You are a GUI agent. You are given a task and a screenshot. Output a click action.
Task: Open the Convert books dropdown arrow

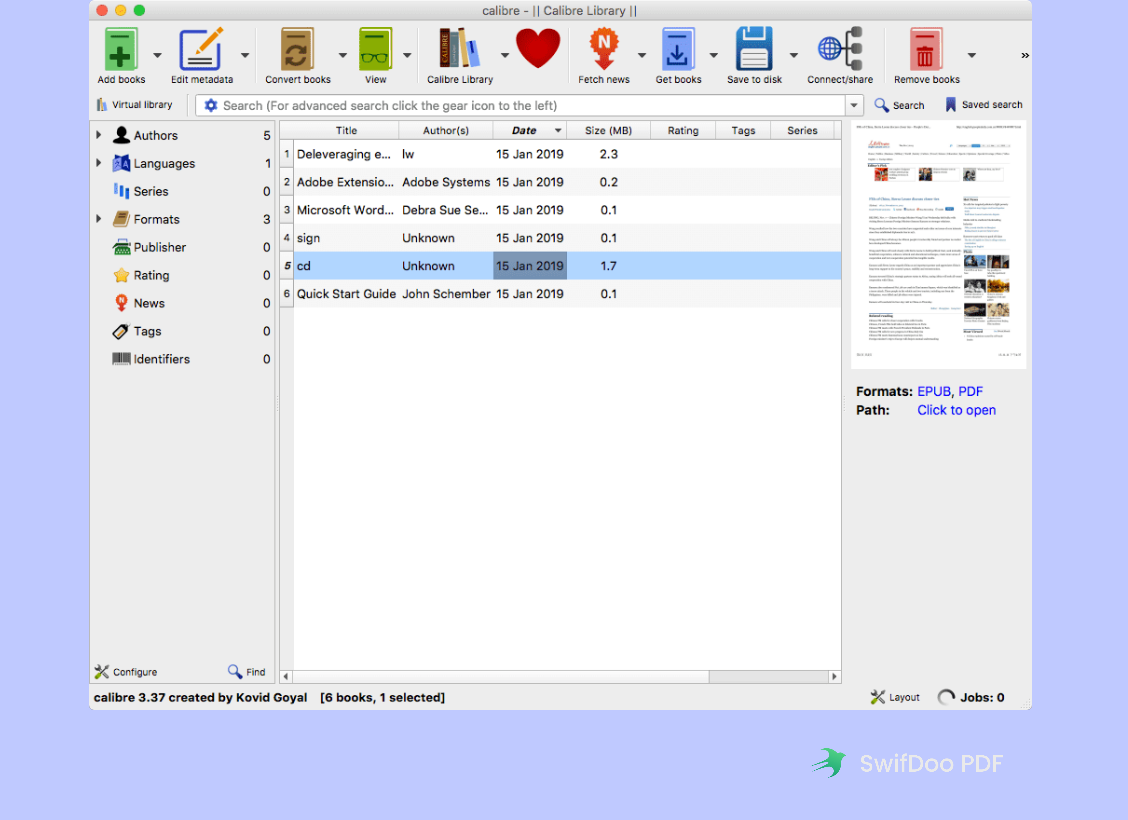342,55
